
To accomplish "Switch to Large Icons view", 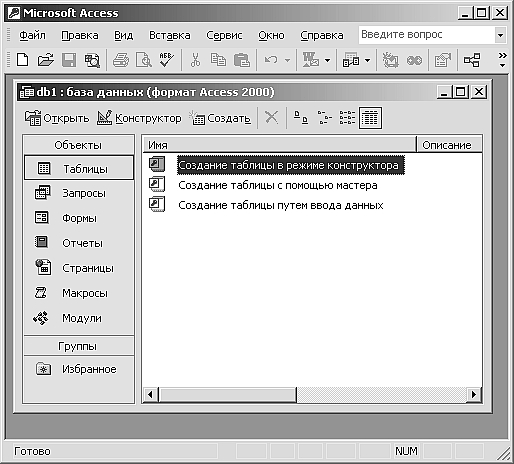I will 300,118.
